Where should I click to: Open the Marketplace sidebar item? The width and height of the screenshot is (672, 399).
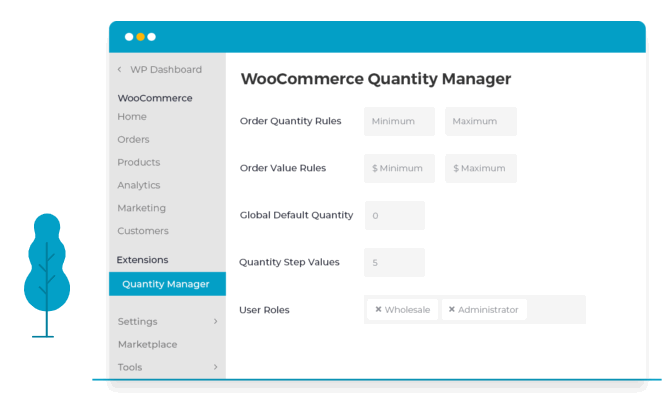pyautogui.click(x=147, y=345)
